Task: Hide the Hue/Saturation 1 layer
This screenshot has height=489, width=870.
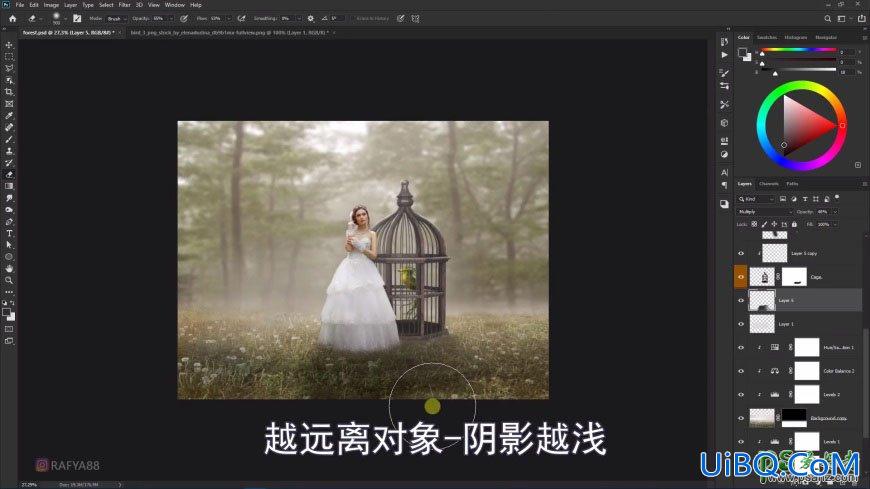Action: pyautogui.click(x=741, y=347)
